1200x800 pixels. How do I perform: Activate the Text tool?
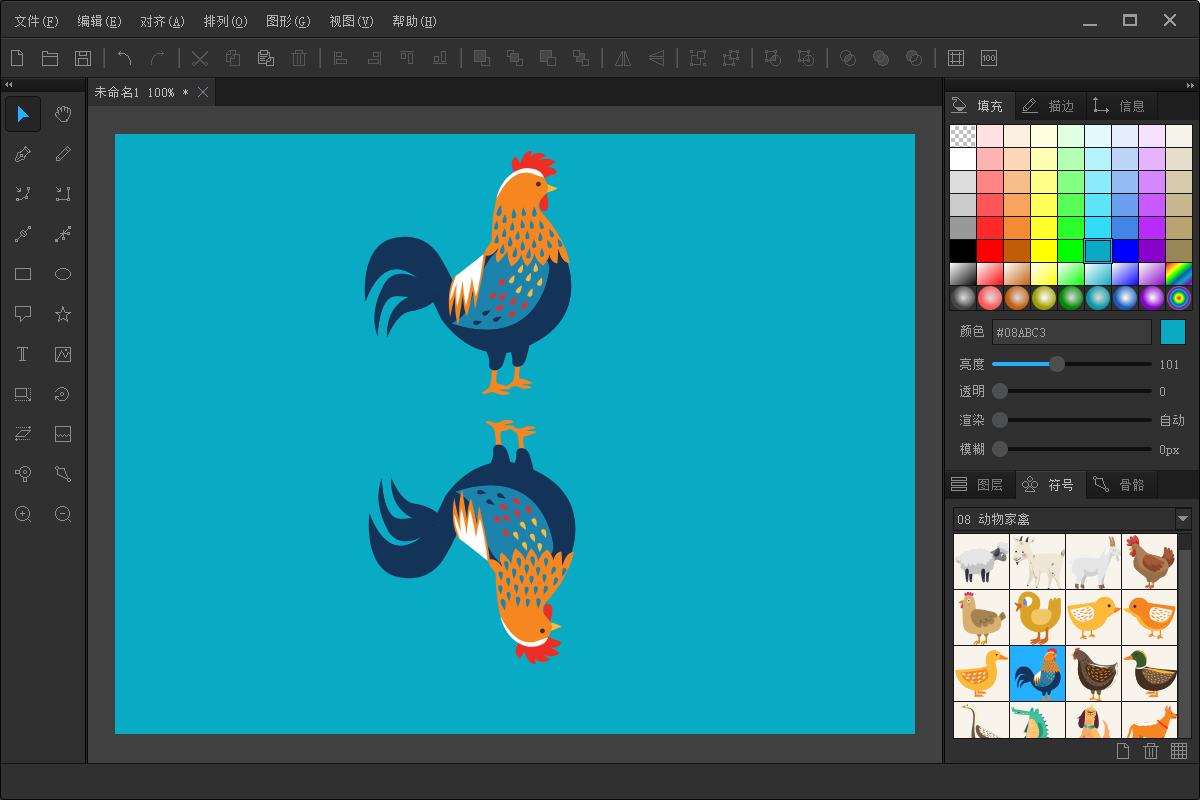coord(23,354)
